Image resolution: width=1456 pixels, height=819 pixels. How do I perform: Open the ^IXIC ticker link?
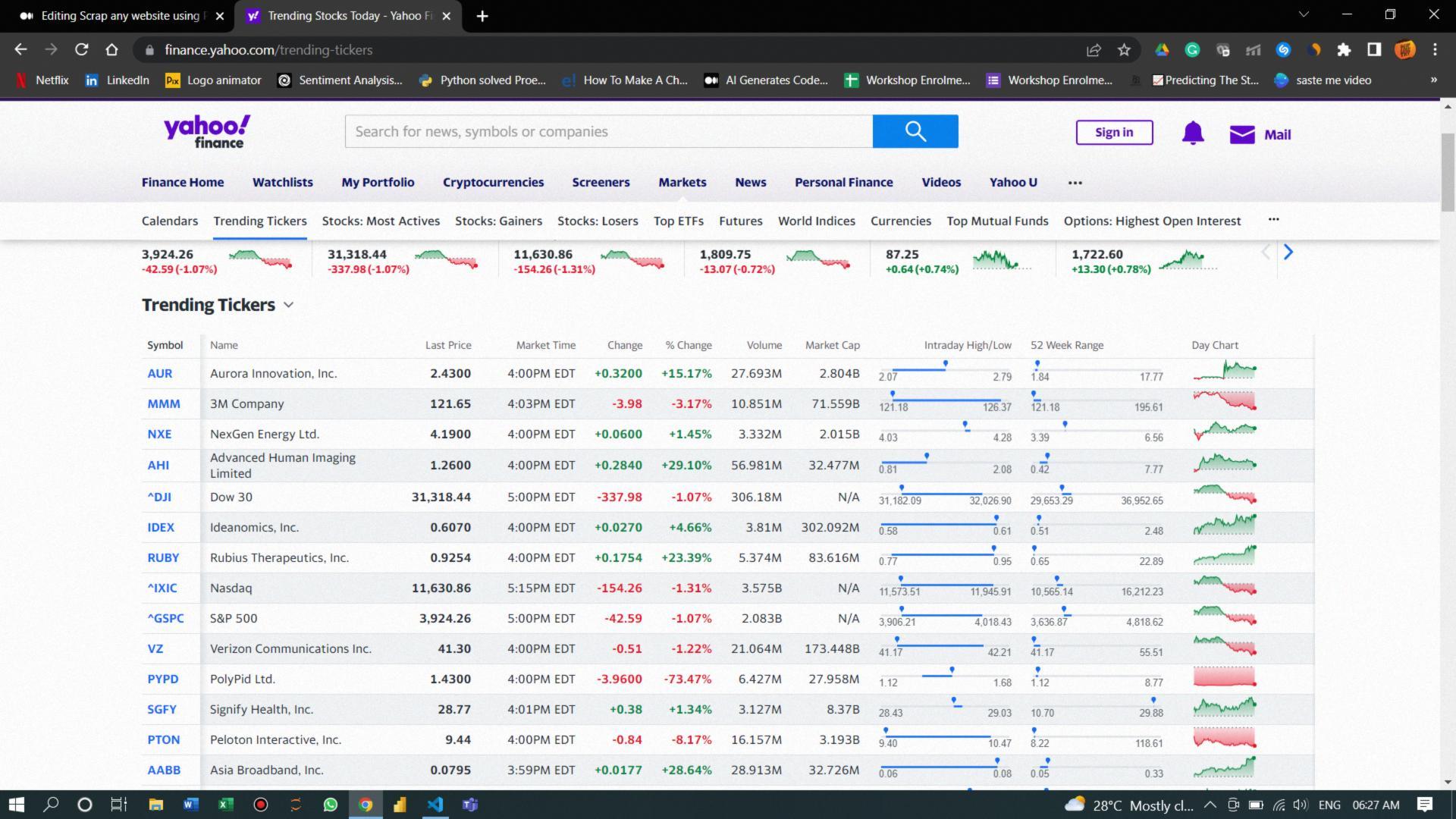coord(162,588)
